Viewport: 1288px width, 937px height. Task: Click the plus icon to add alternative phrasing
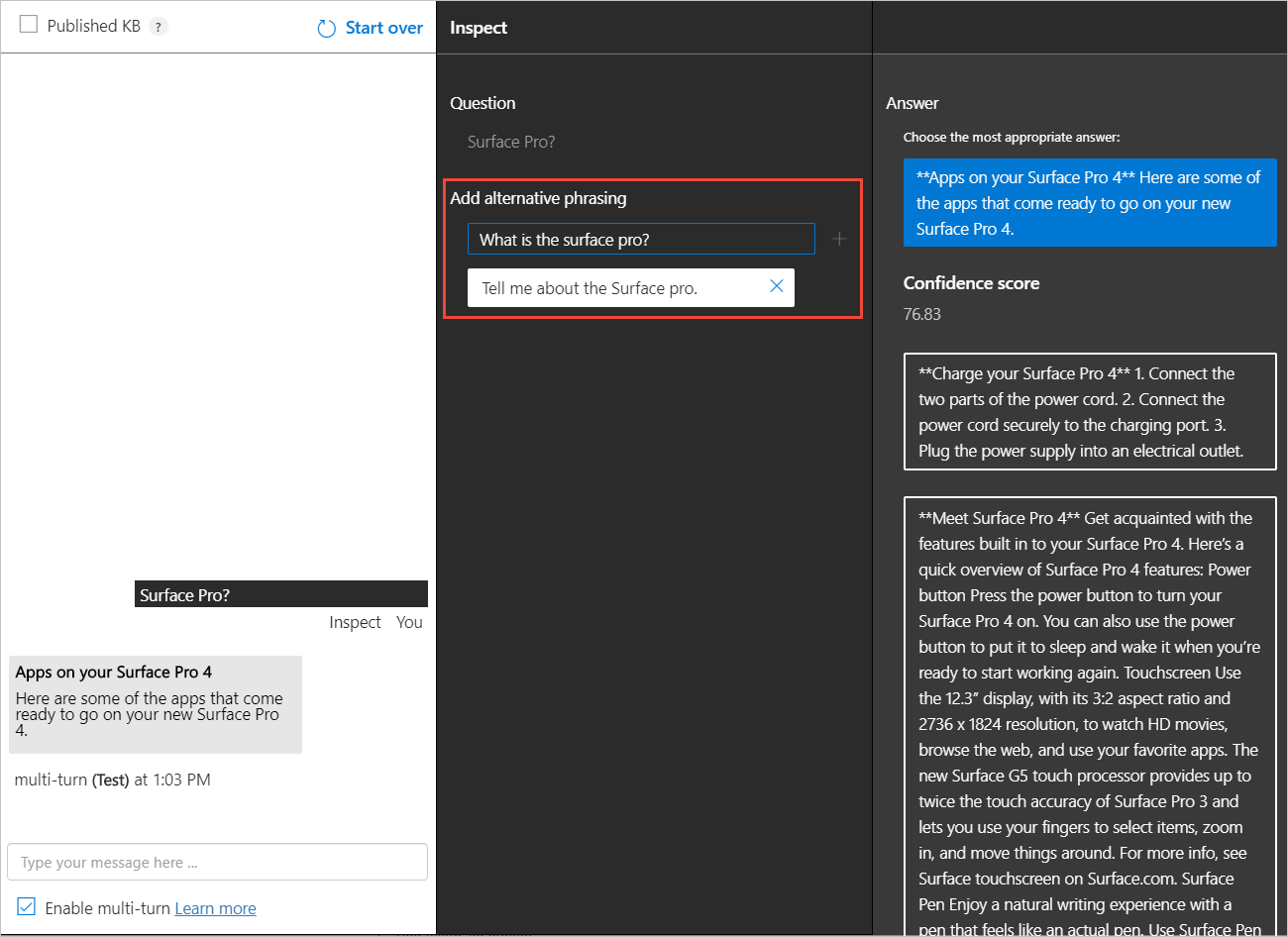[839, 239]
